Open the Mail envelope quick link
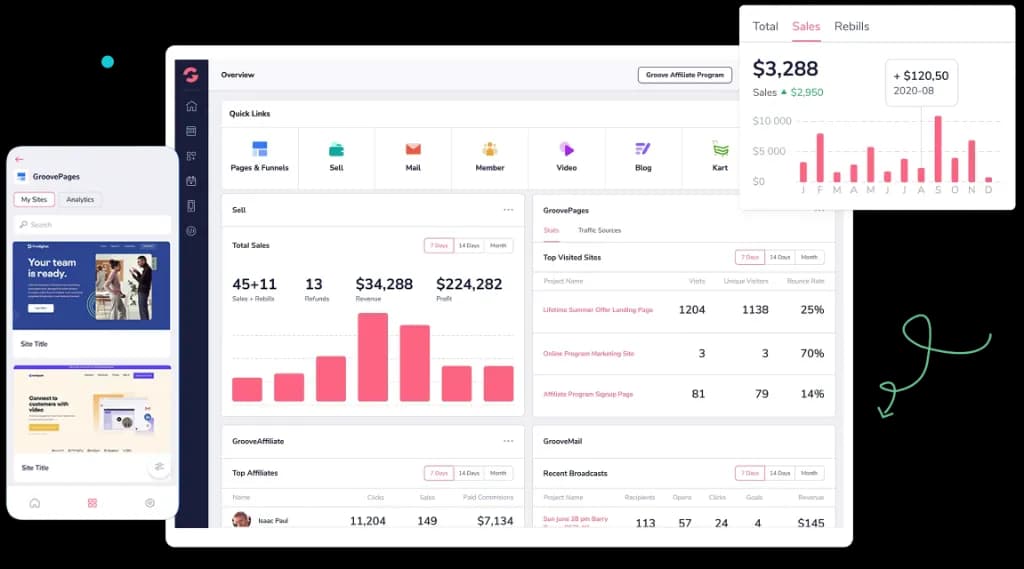The image size is (1024, 569). 413,157
